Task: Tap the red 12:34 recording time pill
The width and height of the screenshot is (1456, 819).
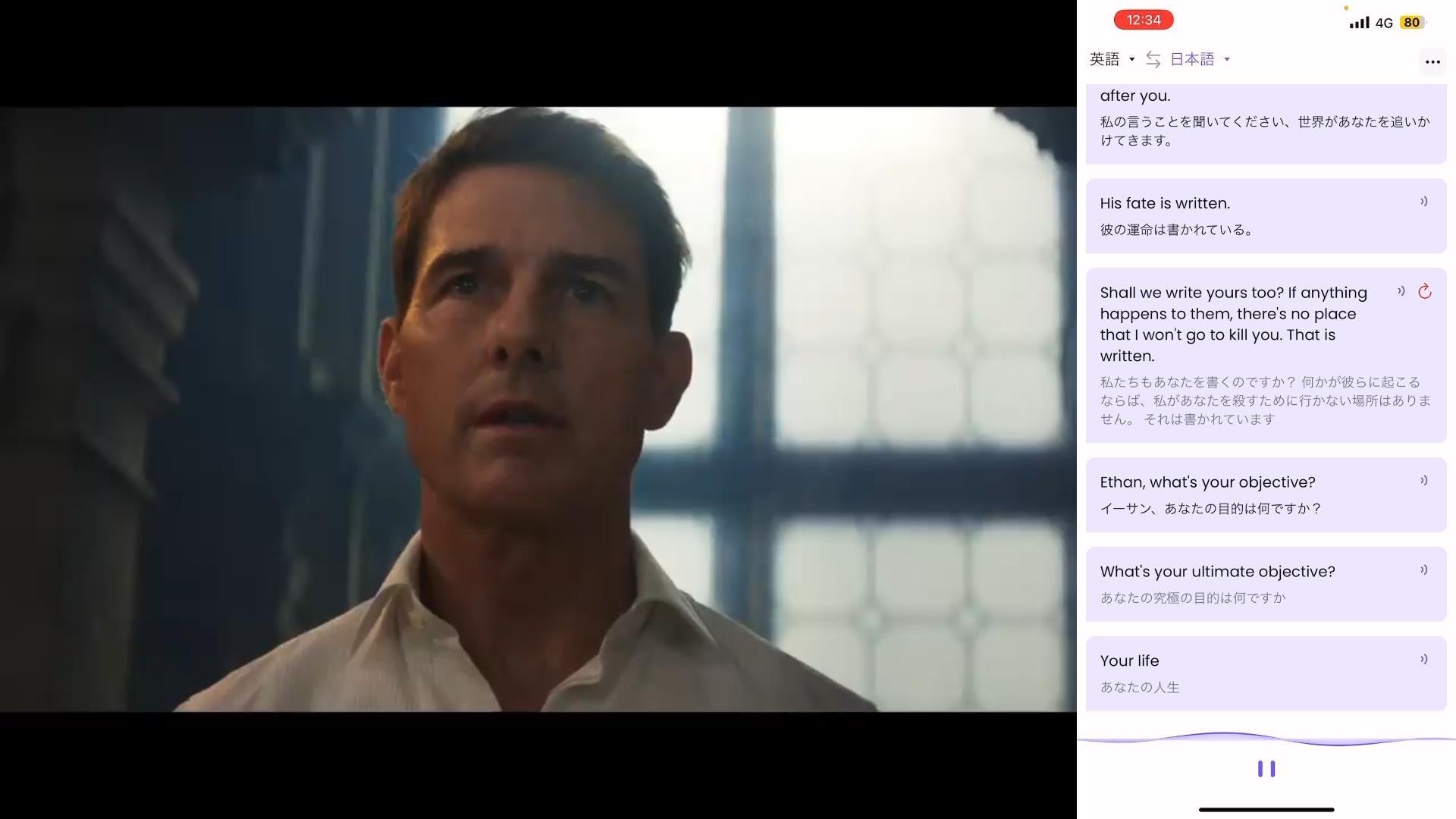Action: tap(1143, 20)
